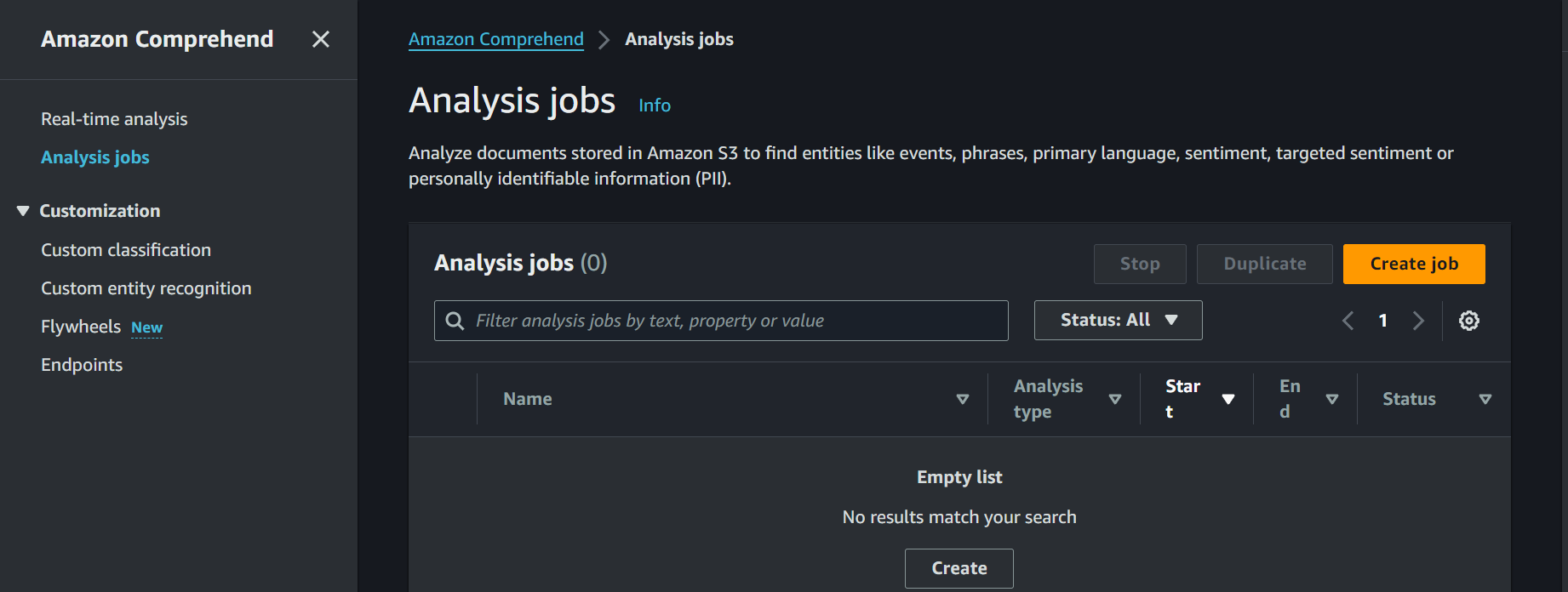Screen dimensions: 1568x592
Task: Open Real-time analysis page
Action: pos(114,119)
